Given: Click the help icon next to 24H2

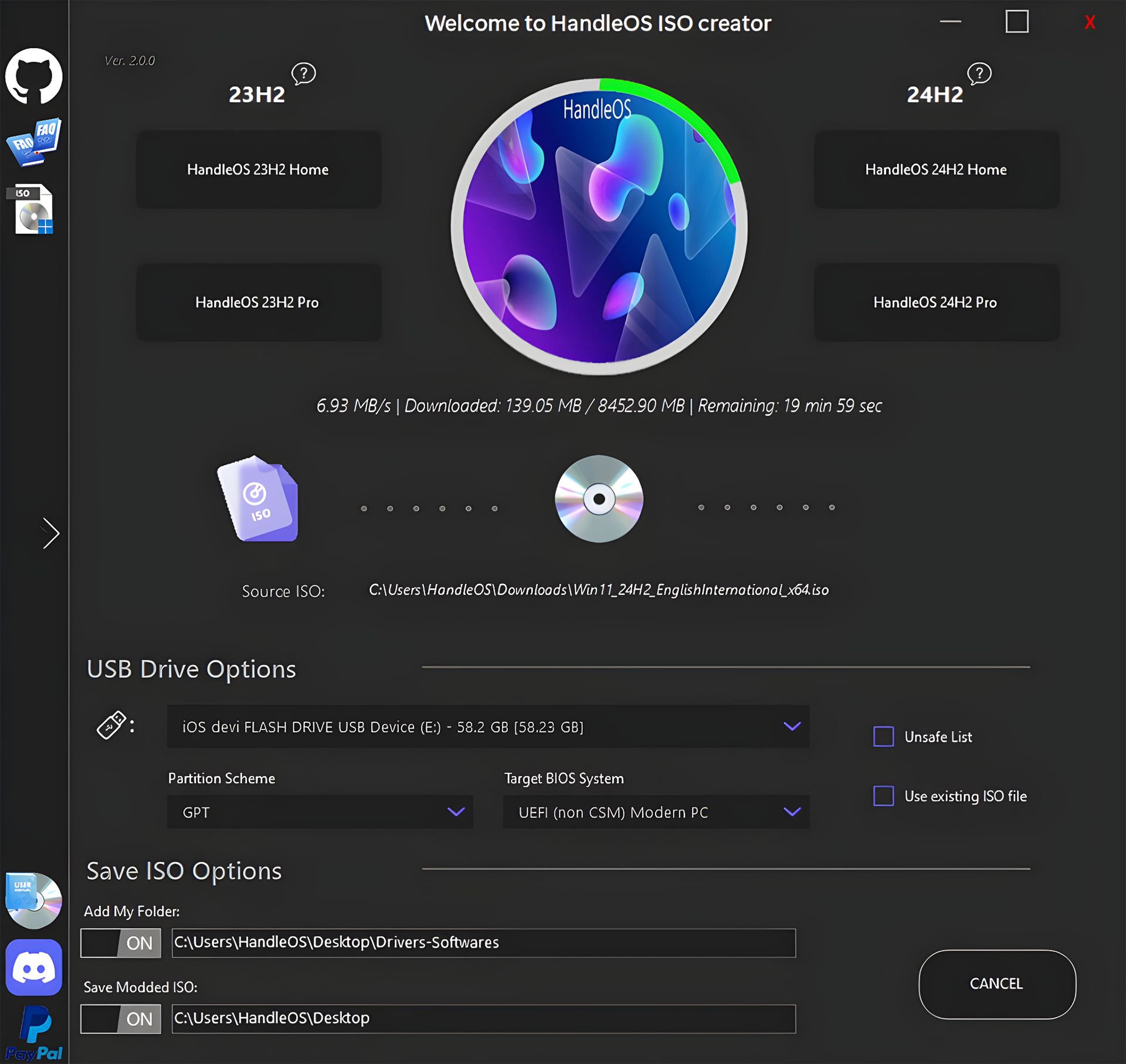Looking at the screenshot, I should tap(978, 74).
